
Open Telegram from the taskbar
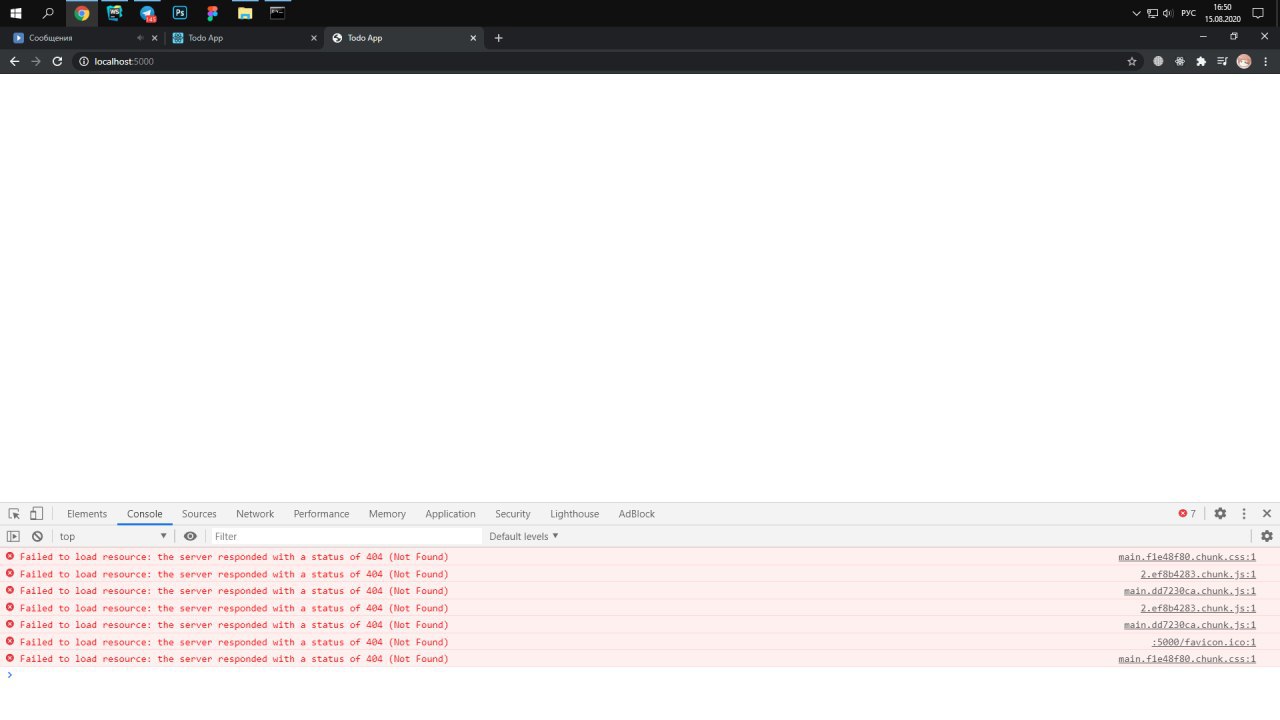(147, 13)
